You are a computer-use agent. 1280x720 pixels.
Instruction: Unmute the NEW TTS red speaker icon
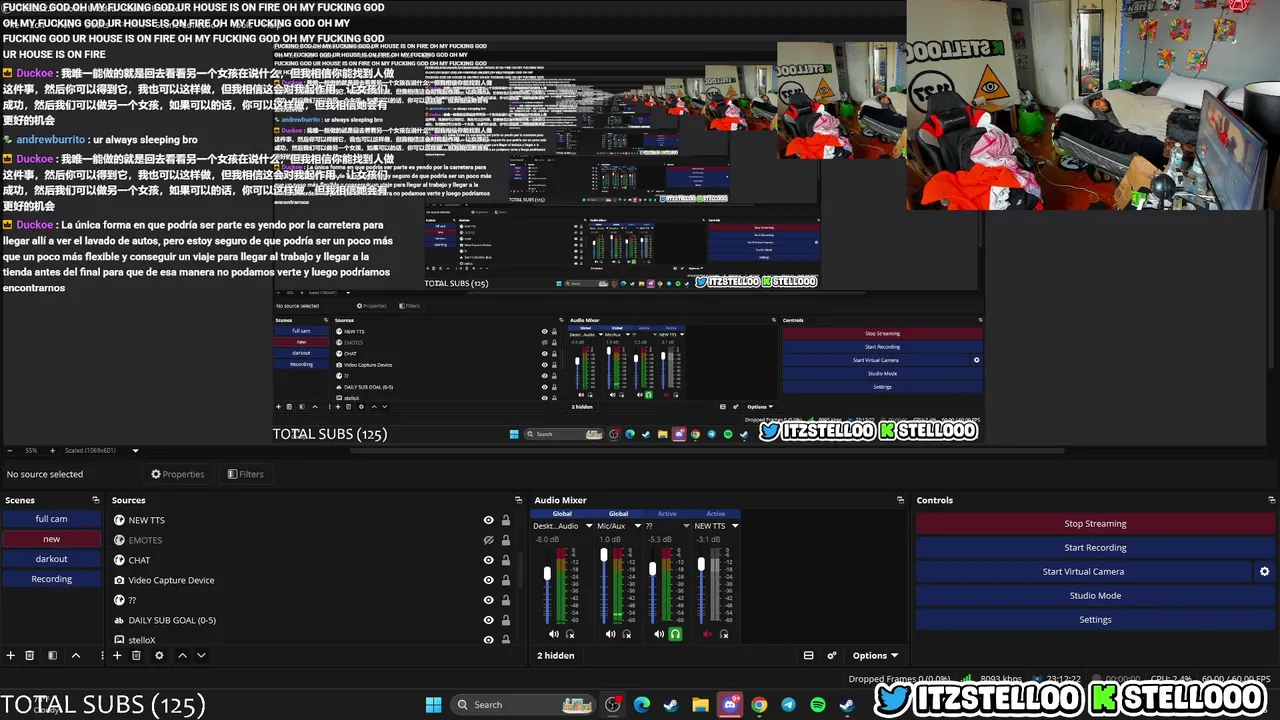pyautogui.click(x=708, y=634)
